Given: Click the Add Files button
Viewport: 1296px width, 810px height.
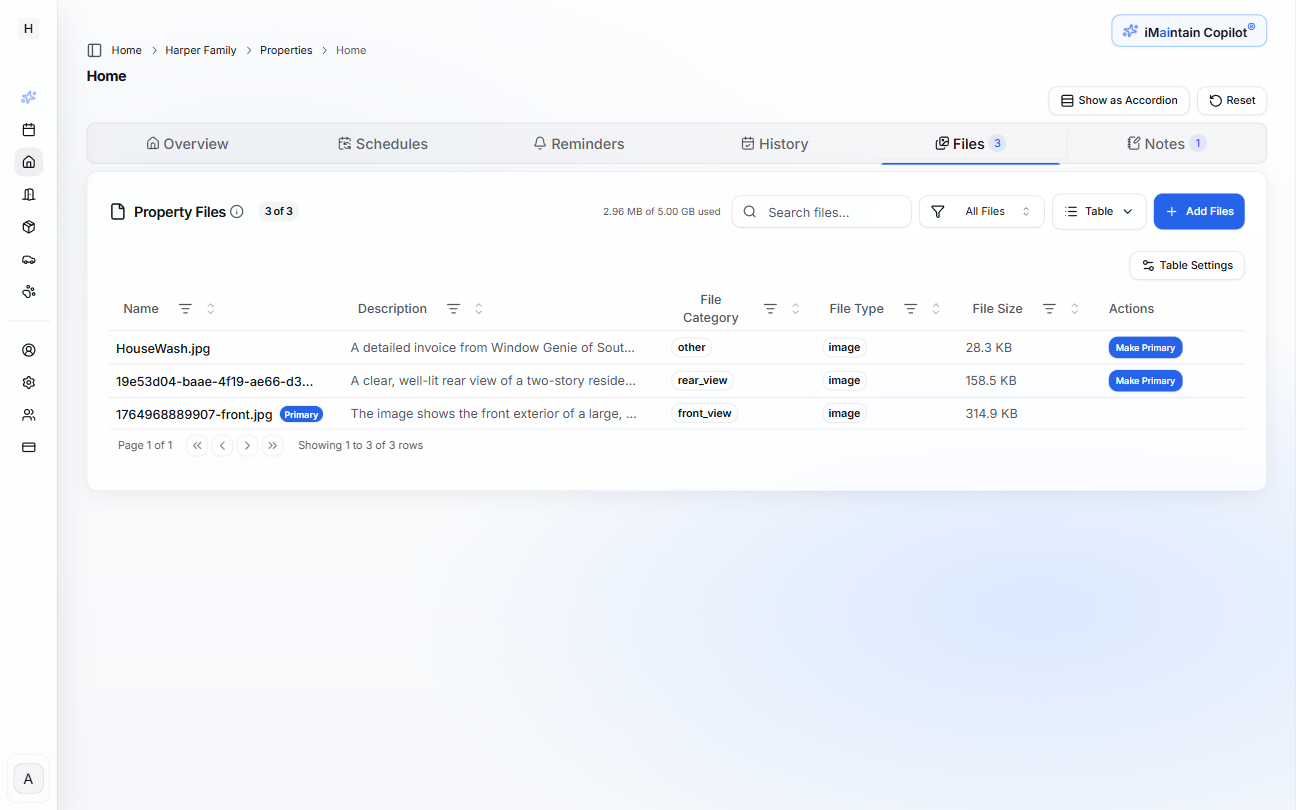Looking at the screenshot, I should (1198, 212).
